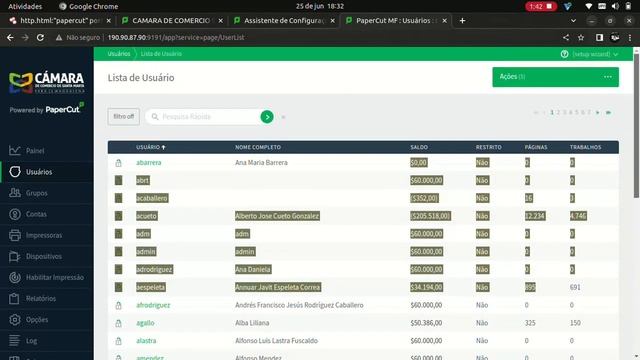Clear the quick search with the x

coord(283,117)
